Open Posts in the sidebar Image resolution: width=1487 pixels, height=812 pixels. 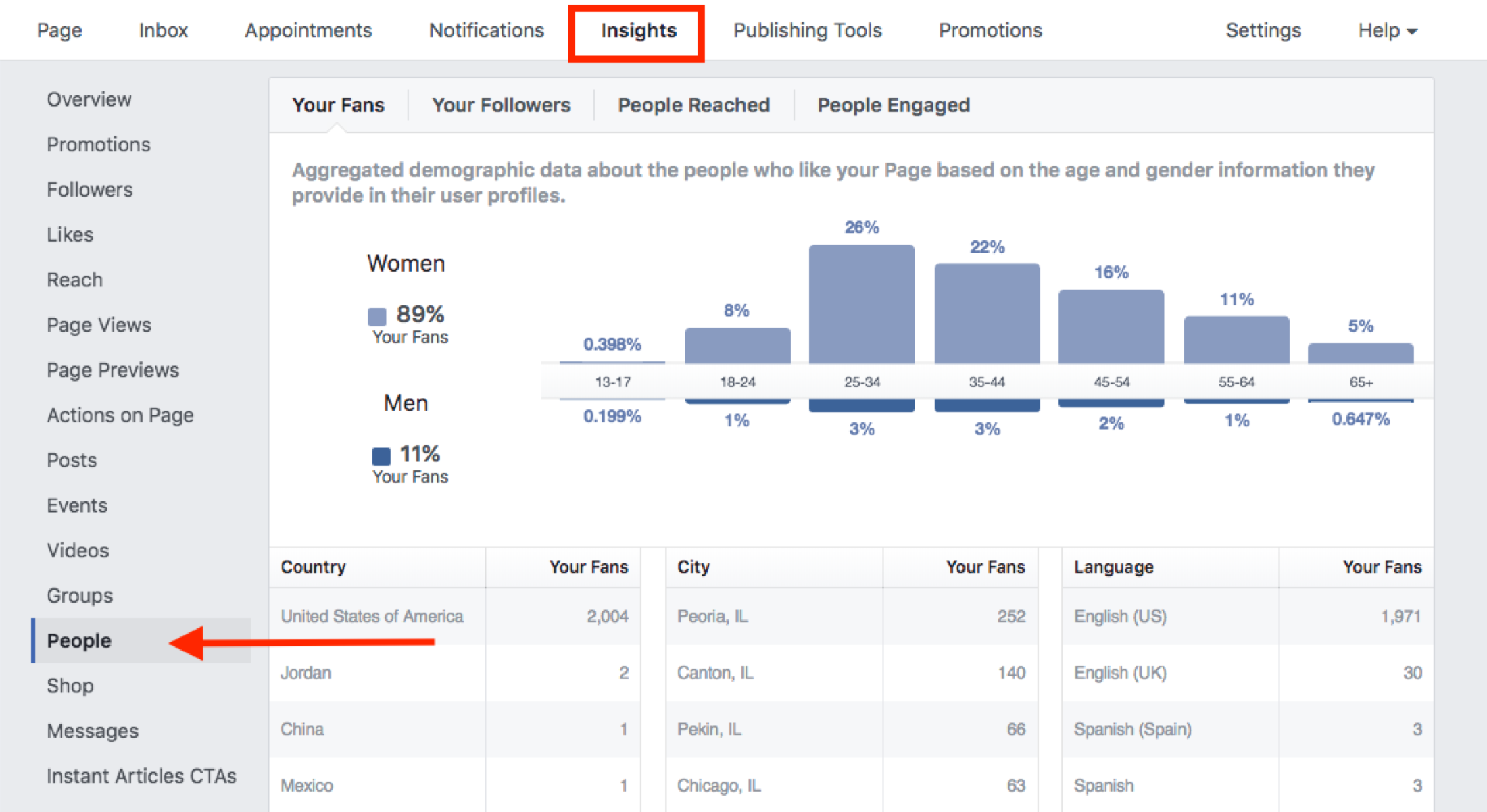(72, 461)
